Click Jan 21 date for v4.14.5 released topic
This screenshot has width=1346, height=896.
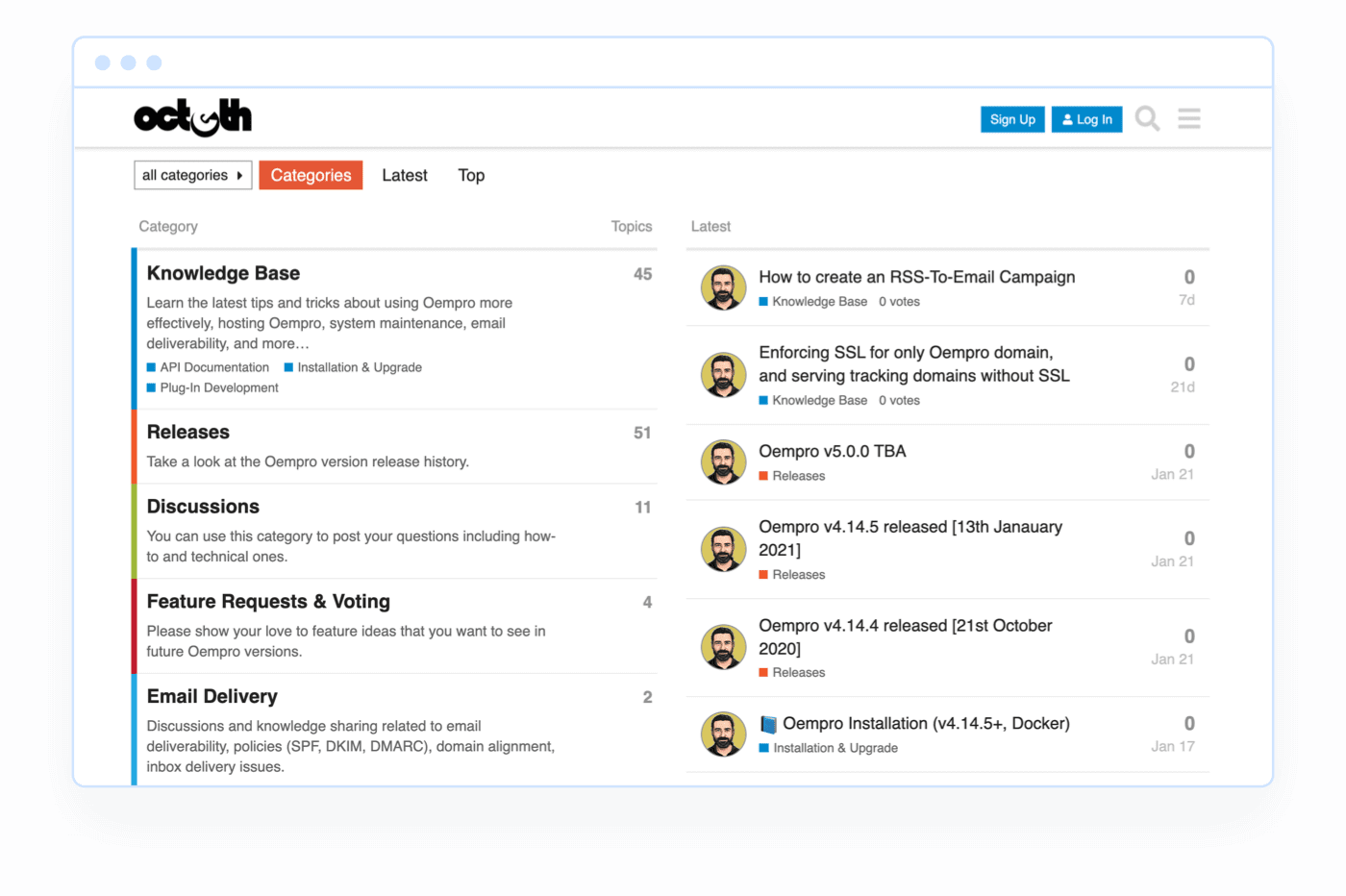[1173, 561]
